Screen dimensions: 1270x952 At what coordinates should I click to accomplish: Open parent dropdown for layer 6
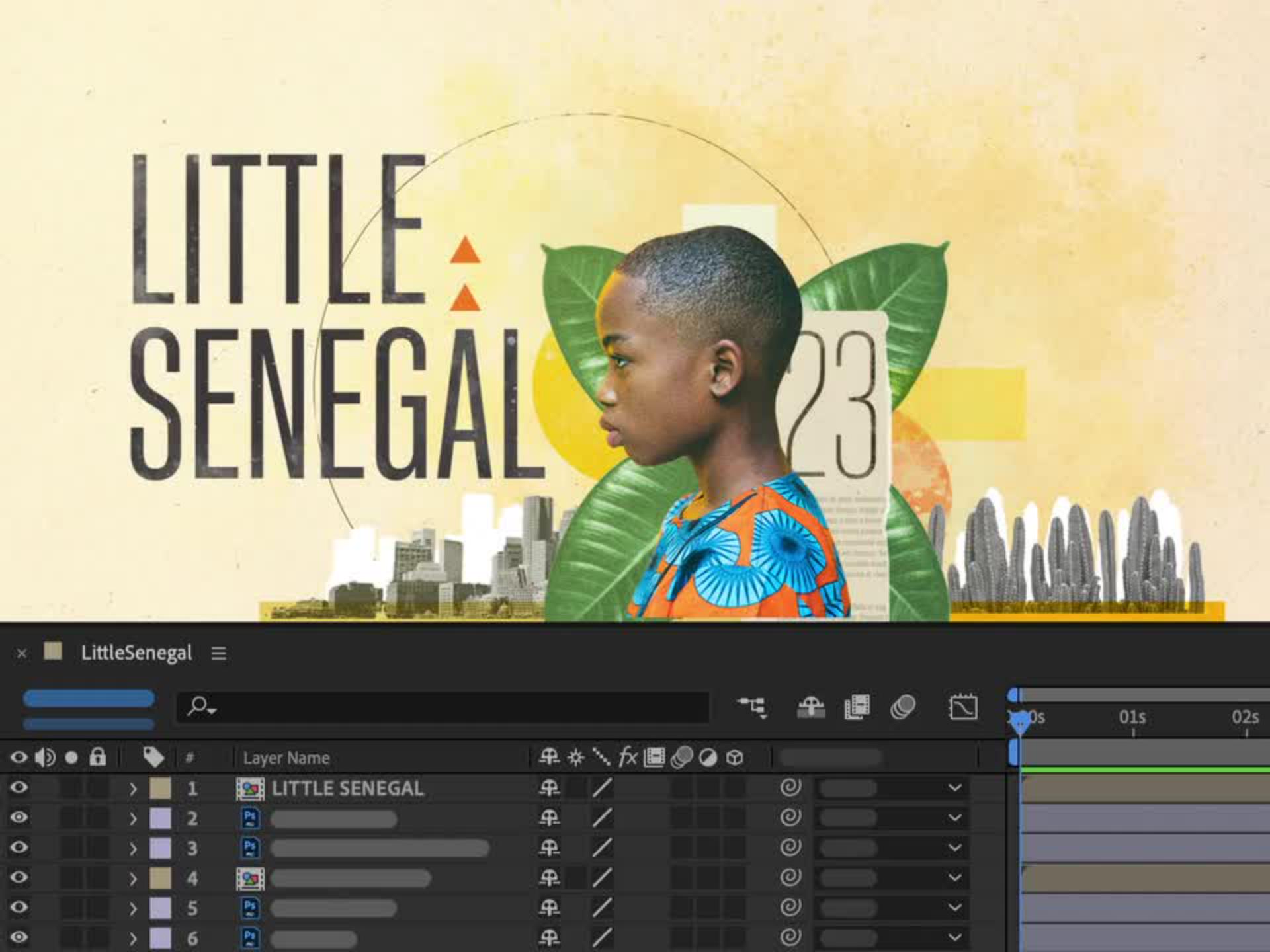(x=954, y=937)
